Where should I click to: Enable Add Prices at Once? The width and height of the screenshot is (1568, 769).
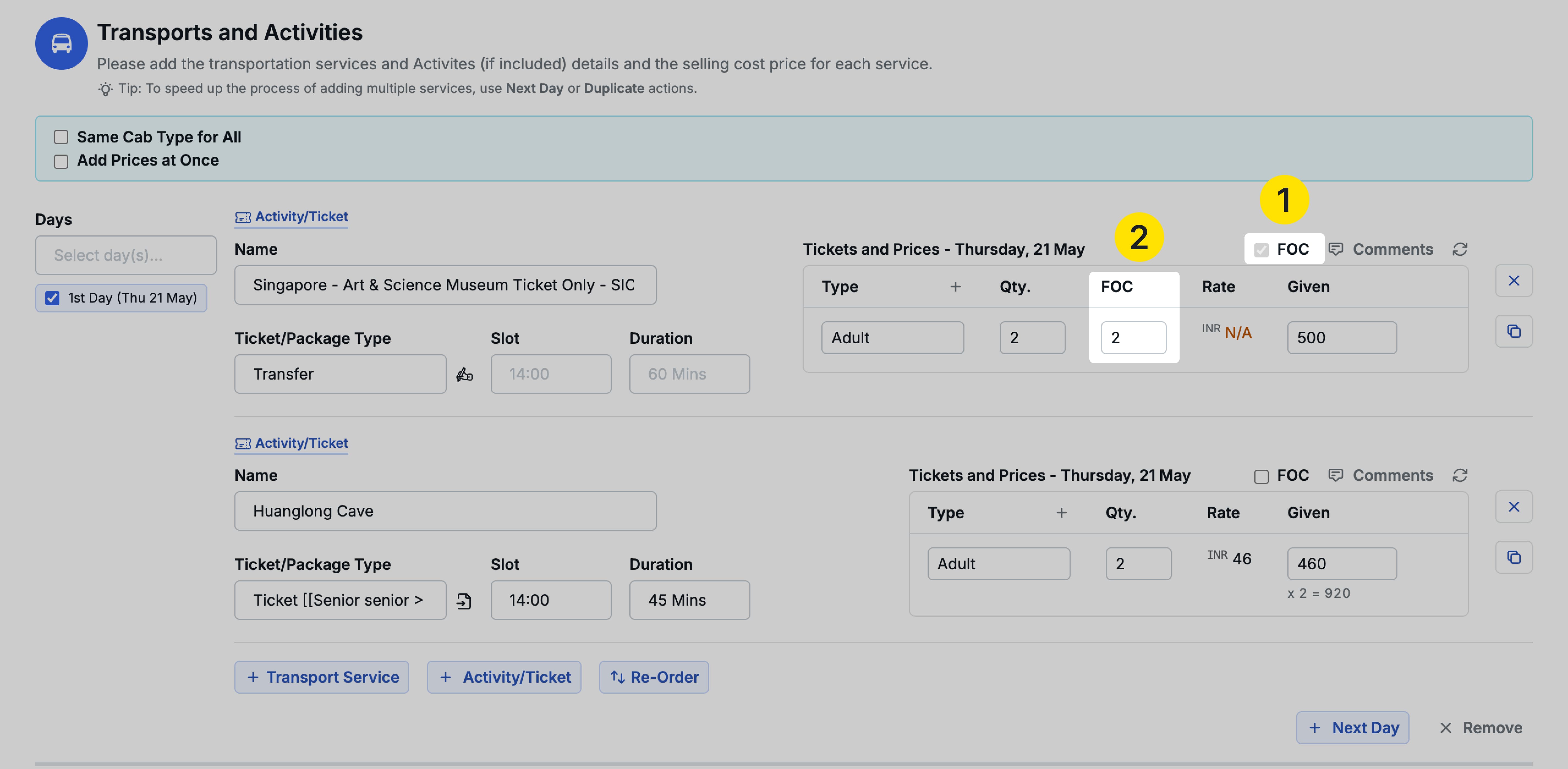coord(61,161)
